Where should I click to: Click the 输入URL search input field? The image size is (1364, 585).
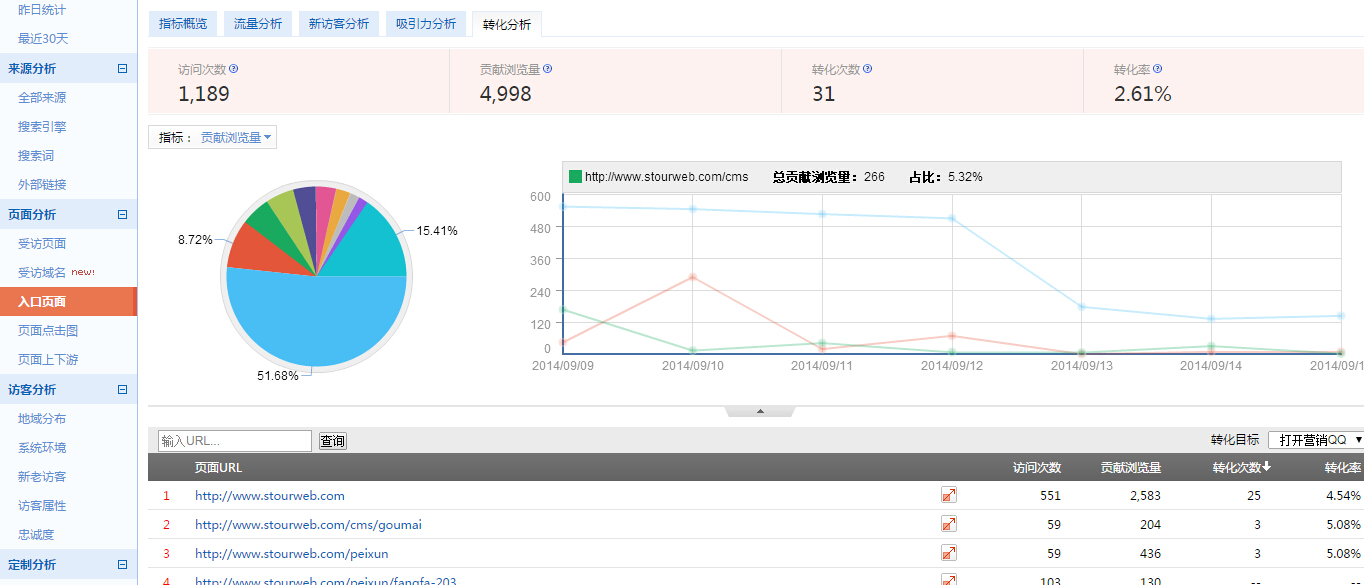click(x=235, y=441)
